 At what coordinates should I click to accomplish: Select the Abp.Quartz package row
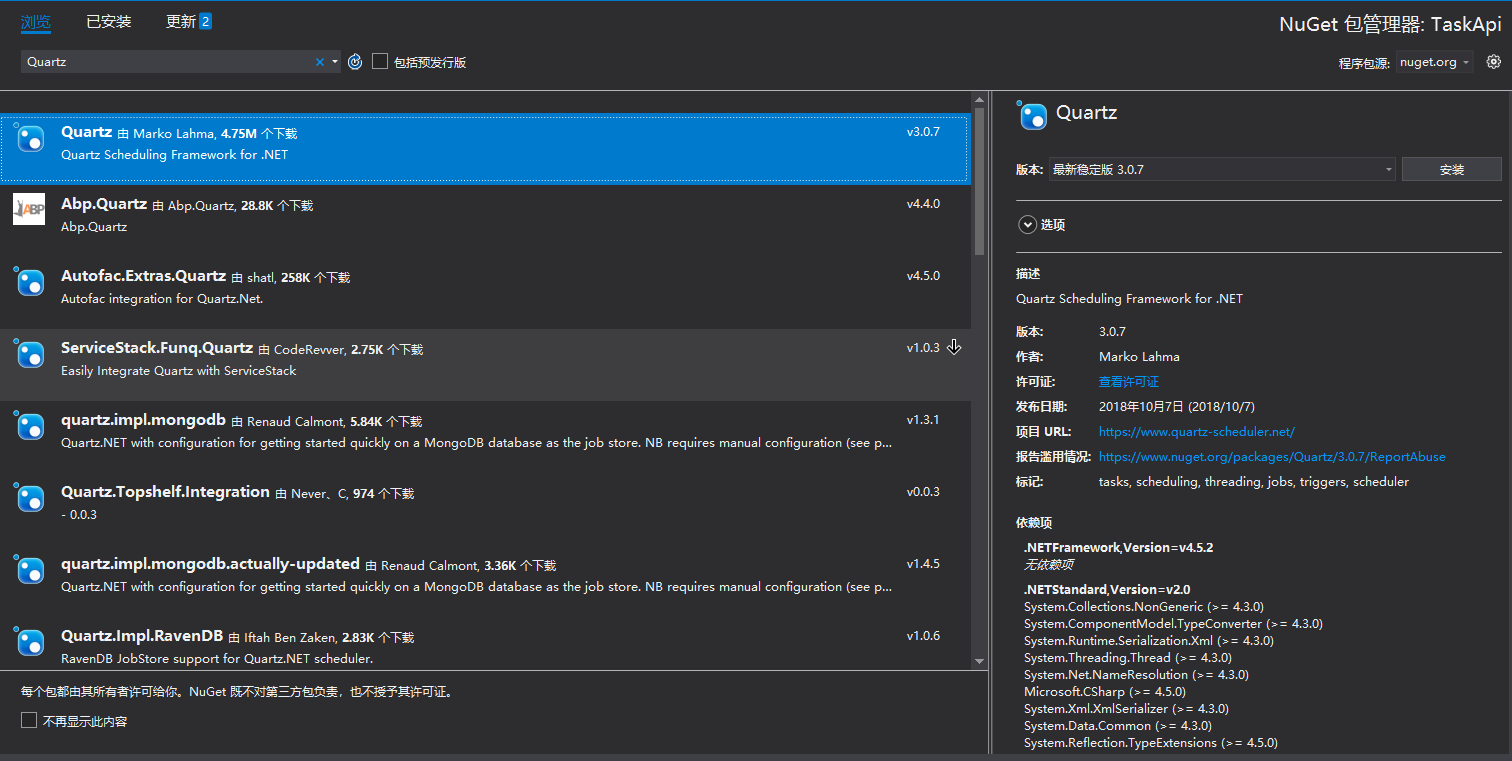[485, 221]
